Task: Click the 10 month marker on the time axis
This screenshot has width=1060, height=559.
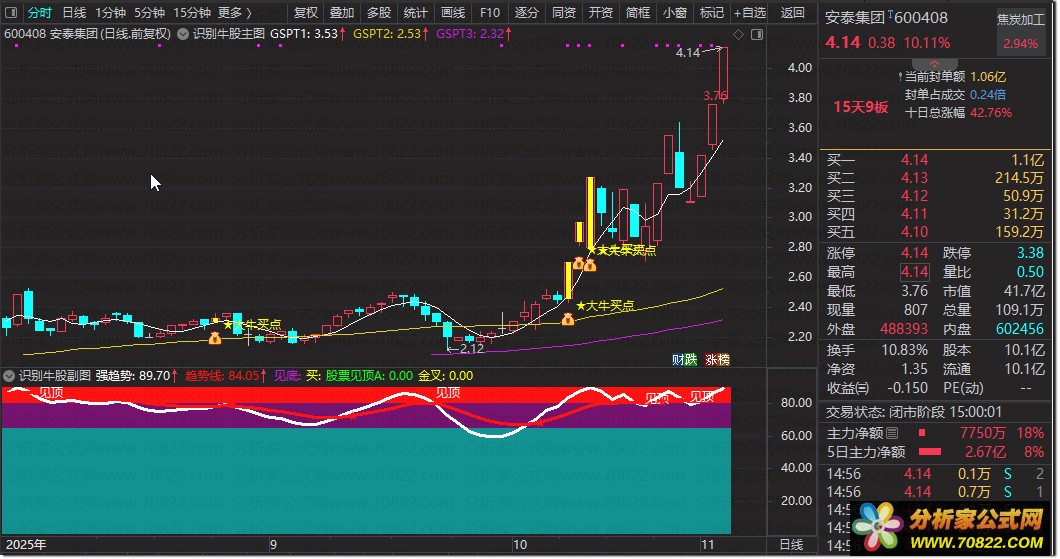Action: click(x=519, y=545)
